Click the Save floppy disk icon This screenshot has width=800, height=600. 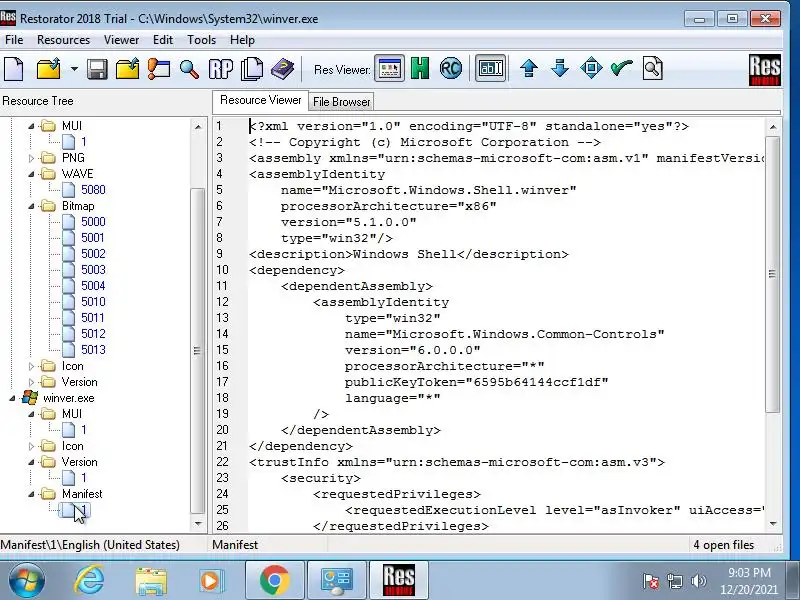coord(97,68)
